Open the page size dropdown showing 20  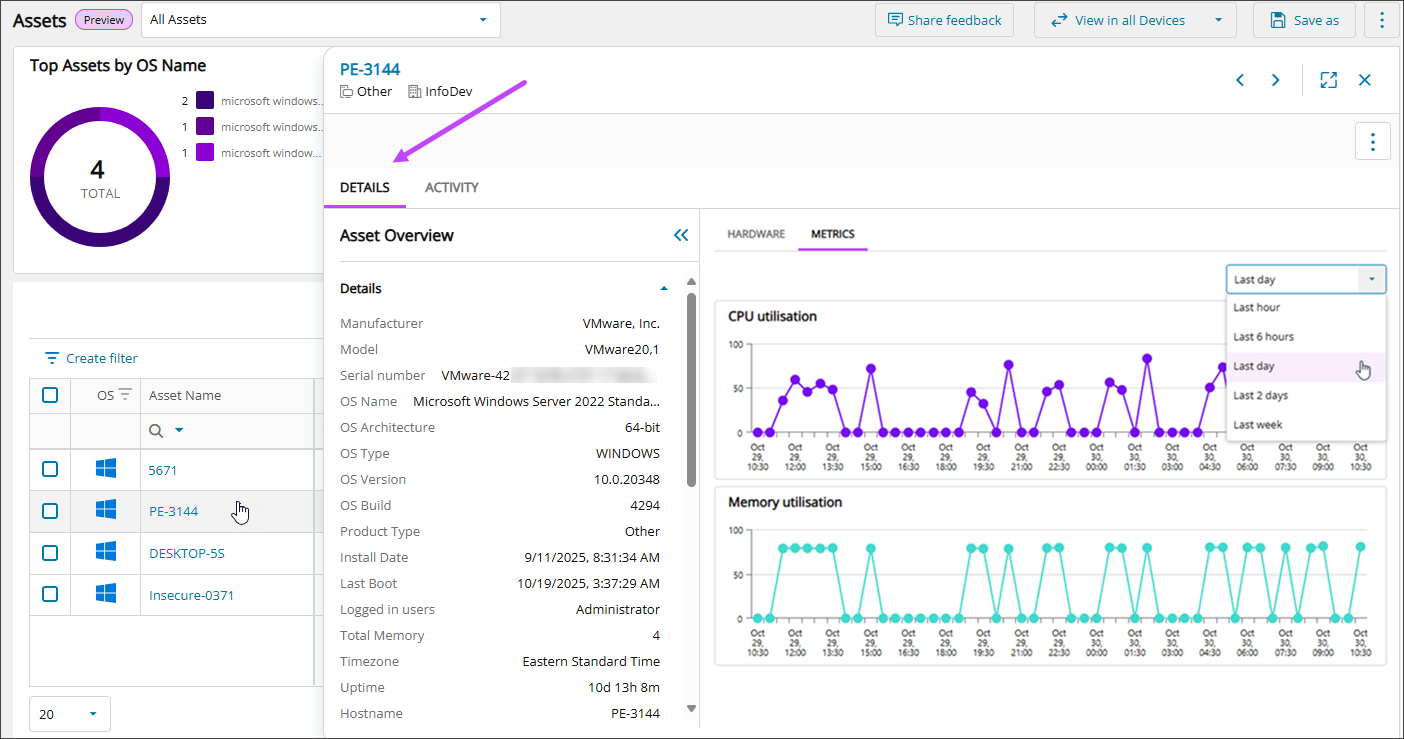coord(69,714)
